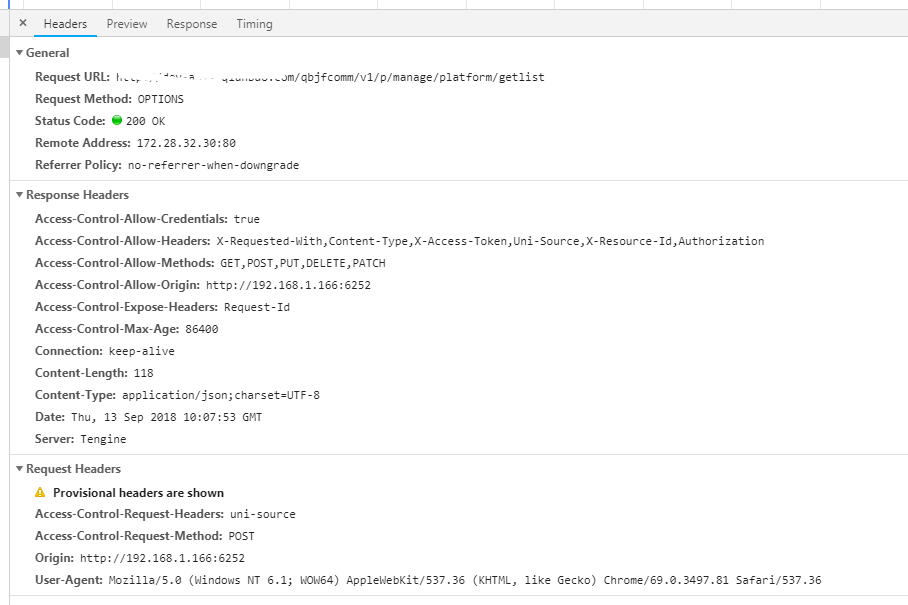Image resolution: width=908 pixels, height=605 pixels.
Task: Click the Request URL value
Action: (x=330, y=77)
